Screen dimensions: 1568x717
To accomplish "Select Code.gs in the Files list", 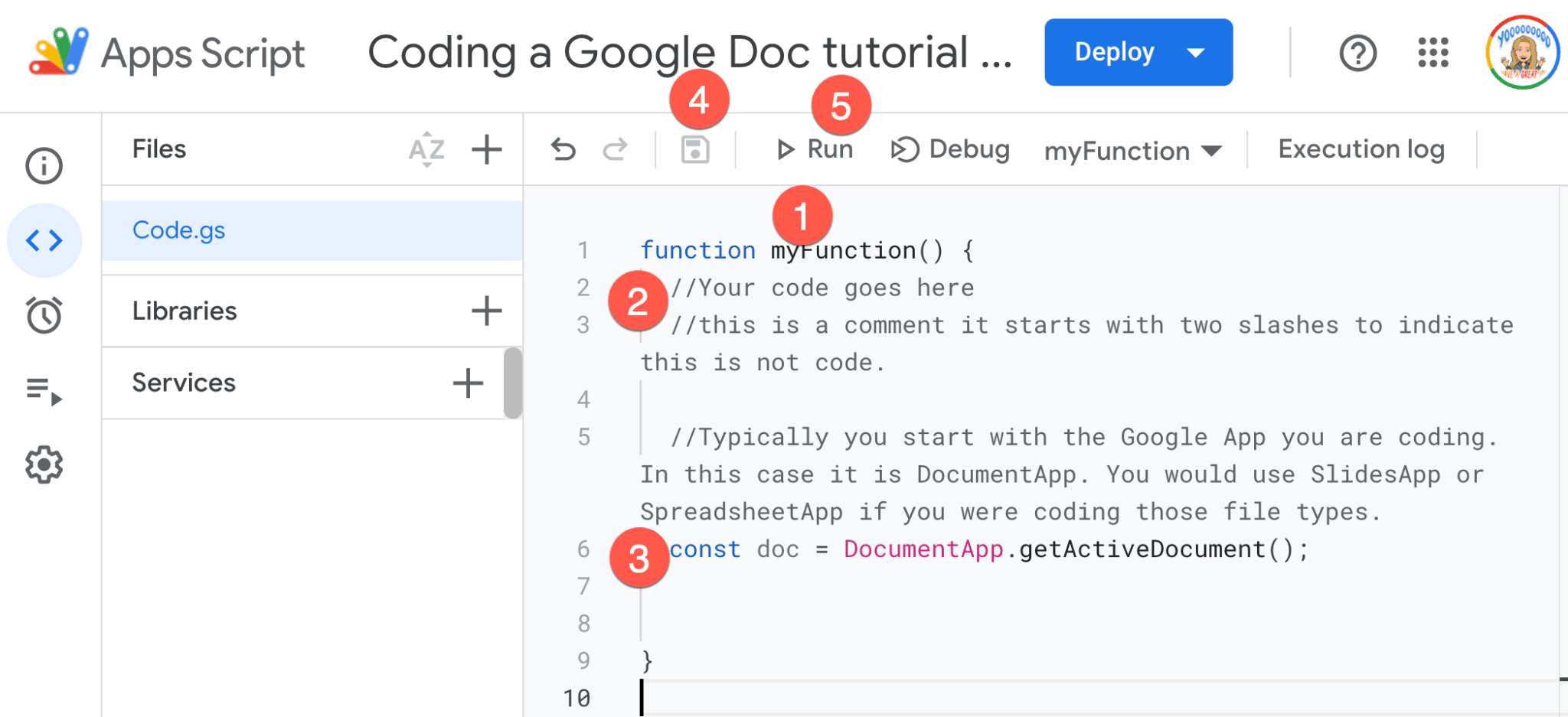I will 178,230.
